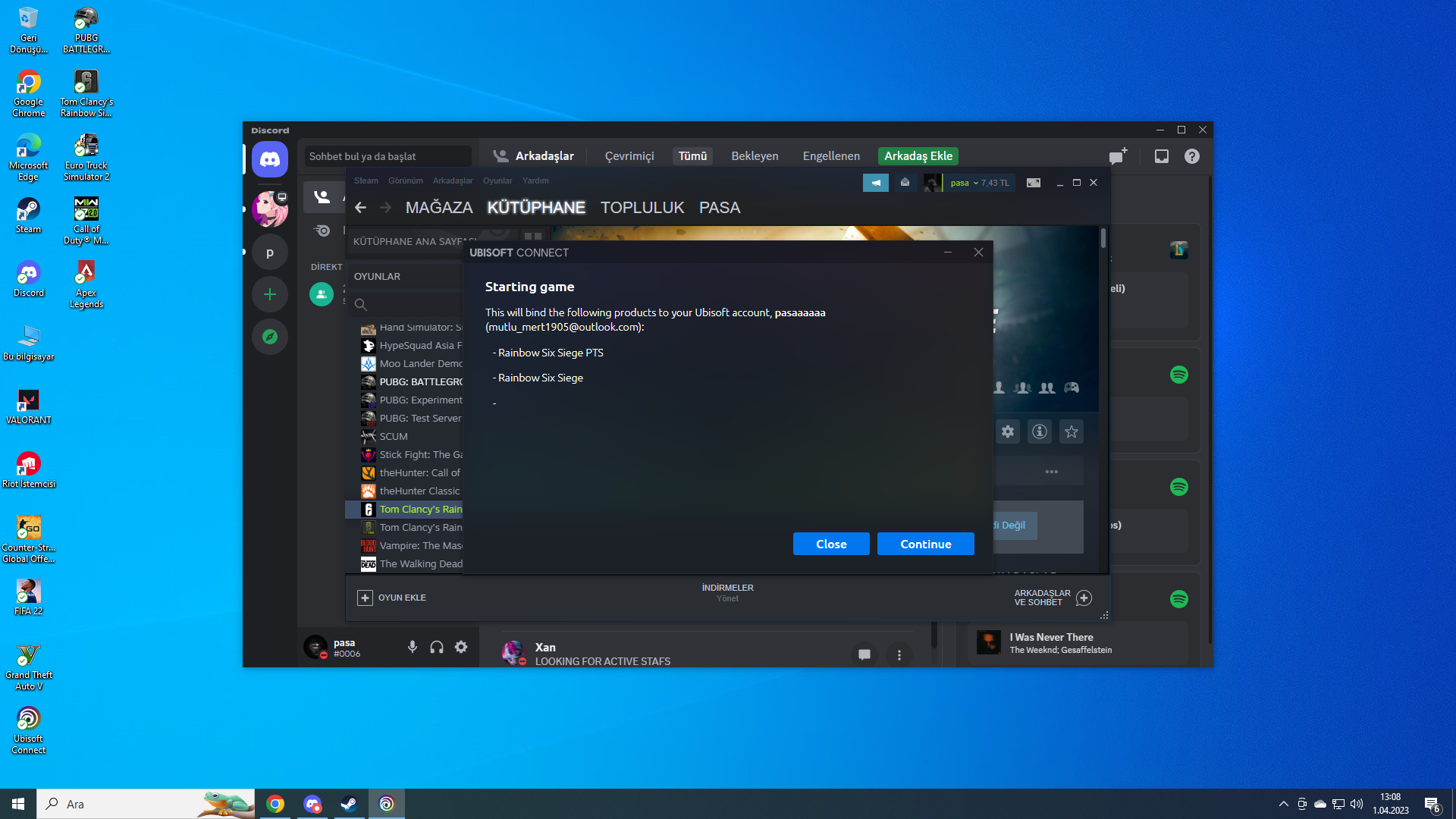Click Steam library search magnifier

pos(361,304)
